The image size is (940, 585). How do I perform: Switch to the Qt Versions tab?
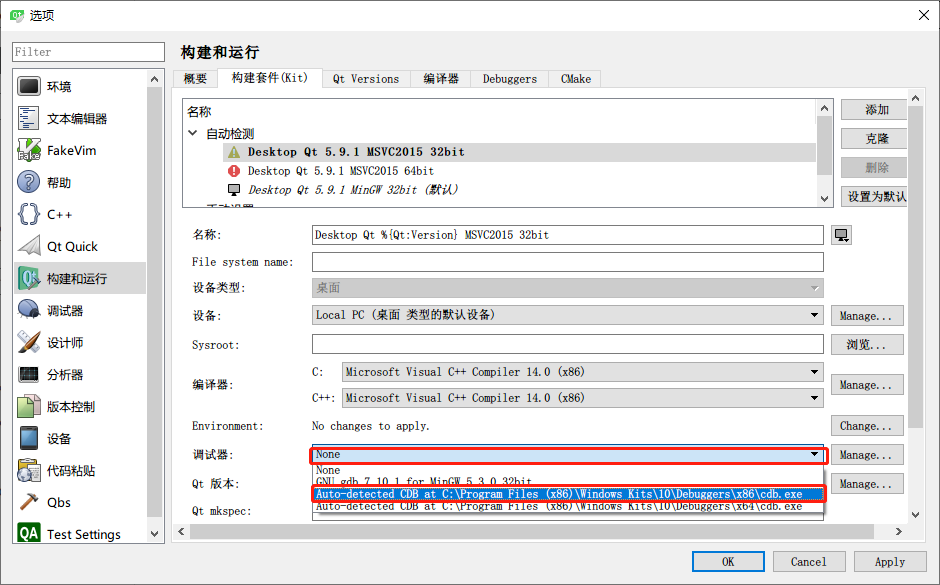[x=366, y=79]
